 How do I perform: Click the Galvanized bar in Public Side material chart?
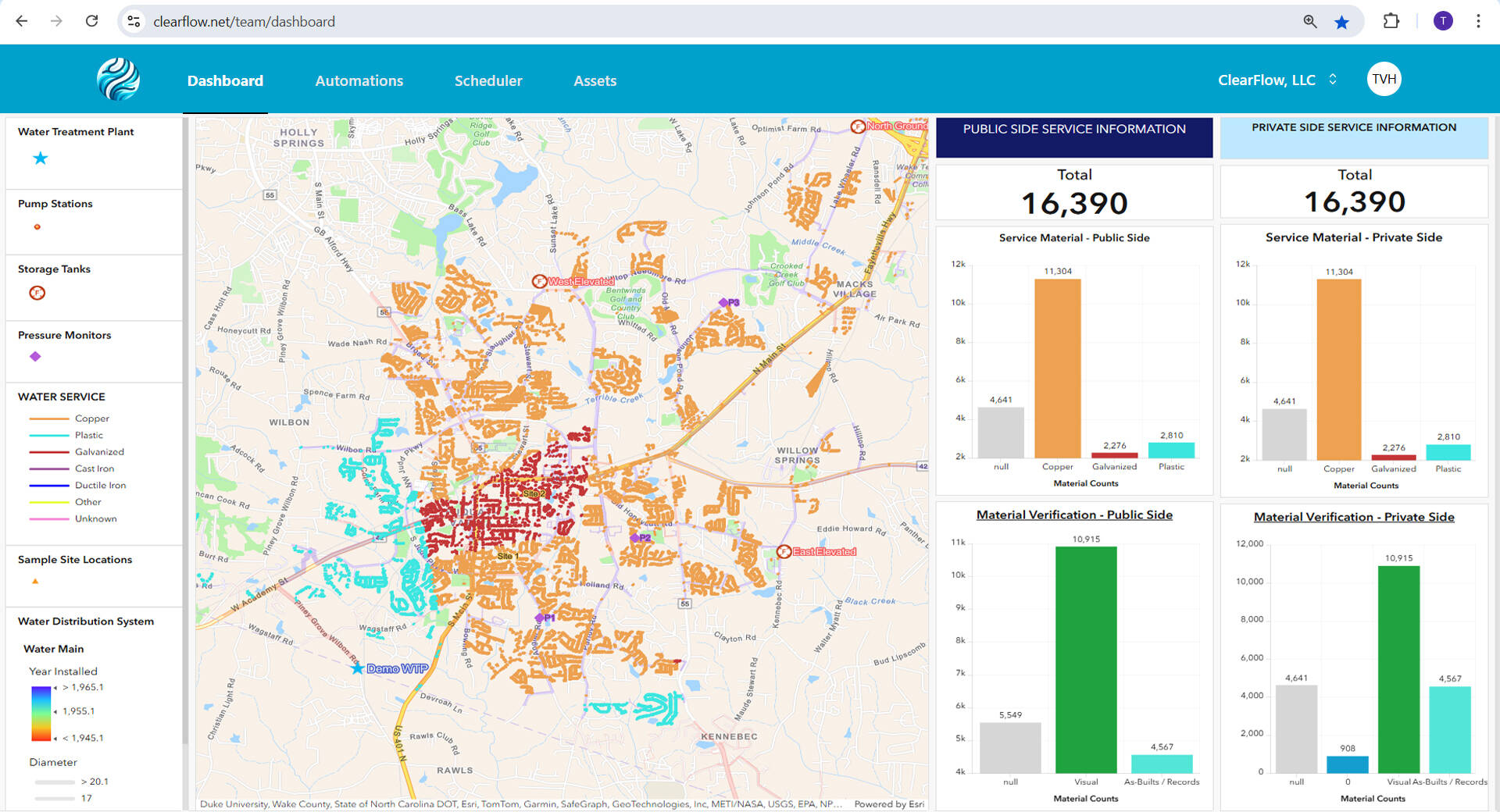pyautogui.click(x=1115, y=455)
